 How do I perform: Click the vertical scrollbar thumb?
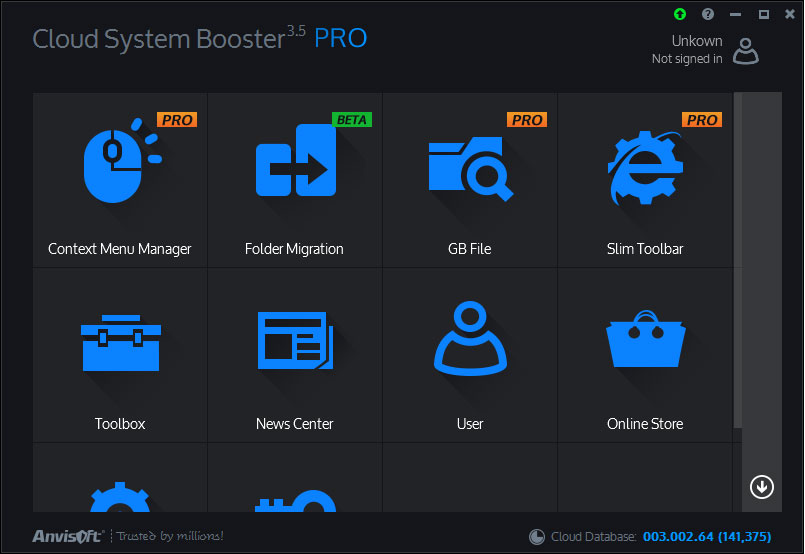point(738,259)
